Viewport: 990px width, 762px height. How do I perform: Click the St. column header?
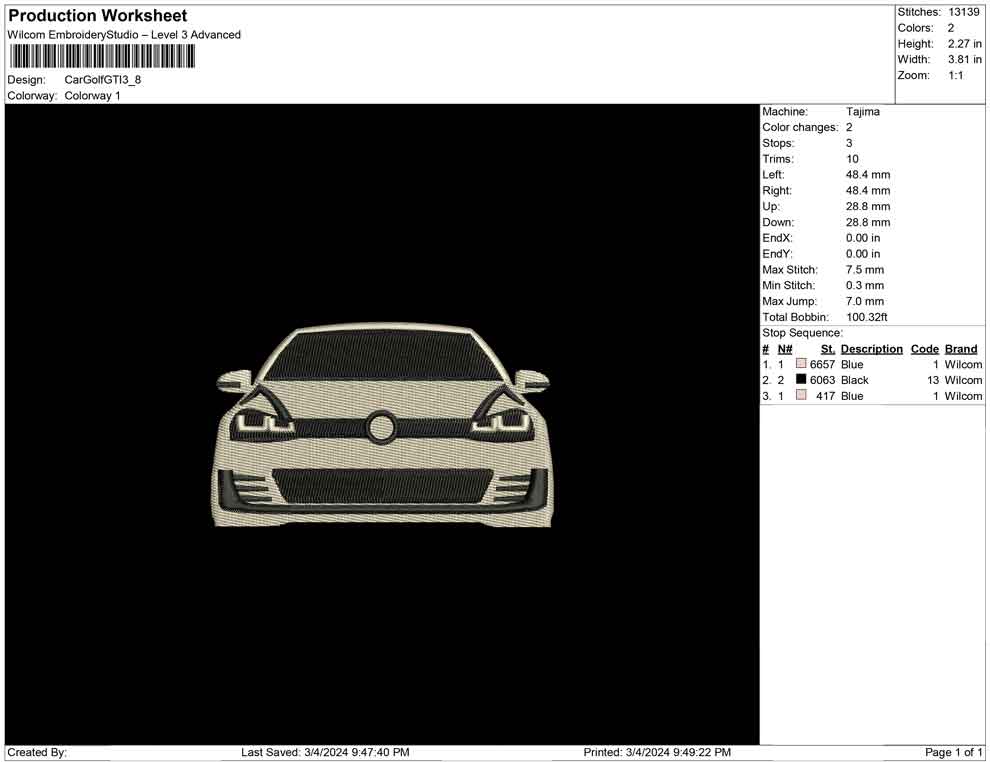[827, 349]
